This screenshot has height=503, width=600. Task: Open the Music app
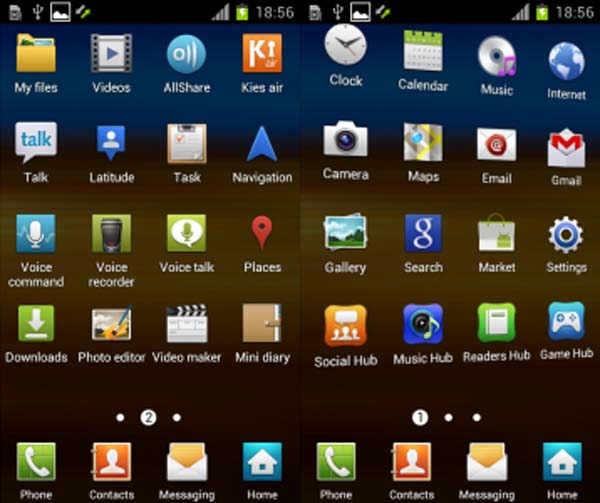point(497,56)
